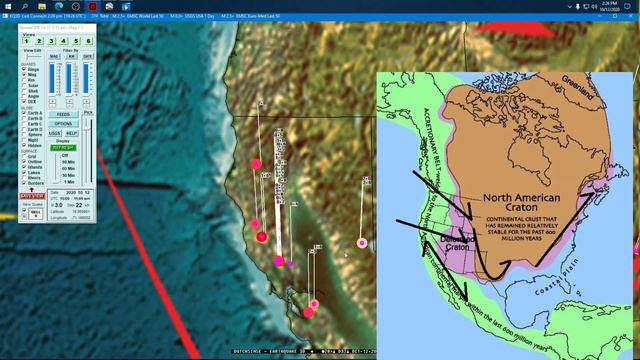
Task: Switch to view 2
Action: point(39,41)
